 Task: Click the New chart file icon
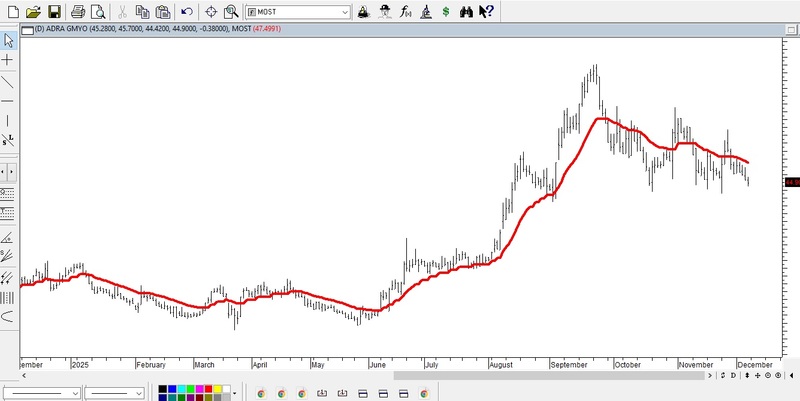tap(12, 12)
